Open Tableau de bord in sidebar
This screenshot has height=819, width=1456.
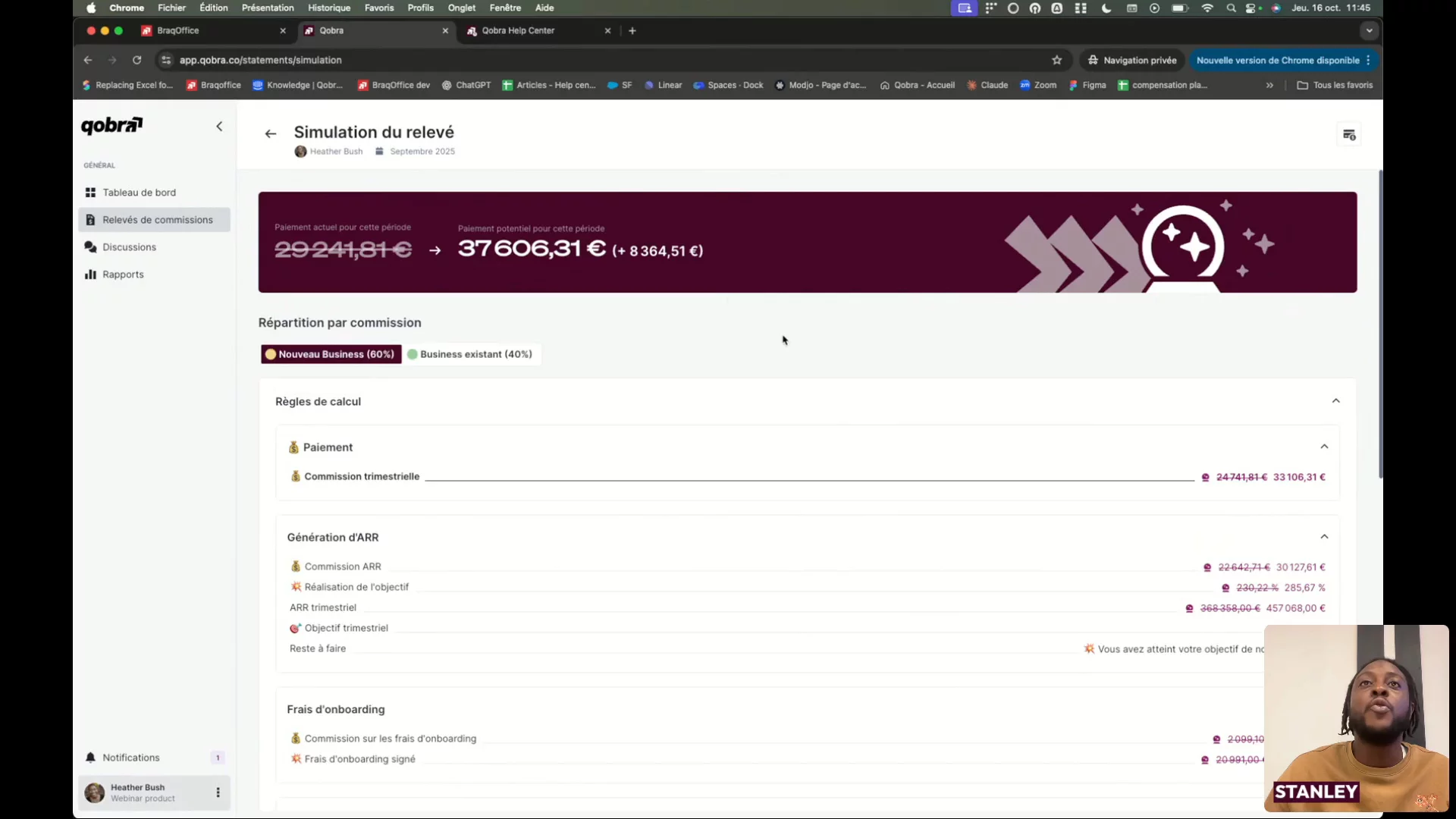coord(139,193)
